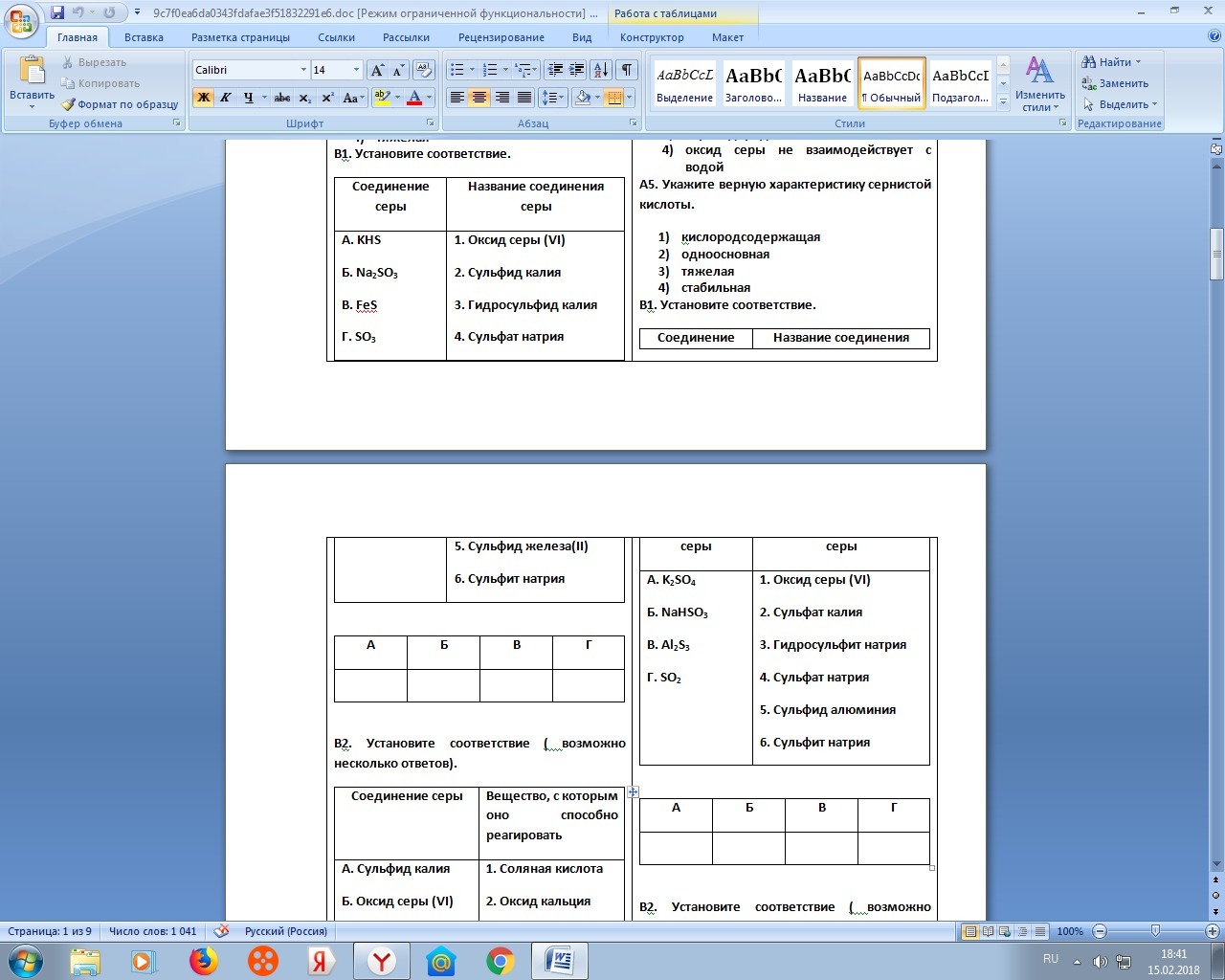Click the Заменить (Replace) button
Viewport: 1225px width, 980px height.
(x=1116, y=83)
